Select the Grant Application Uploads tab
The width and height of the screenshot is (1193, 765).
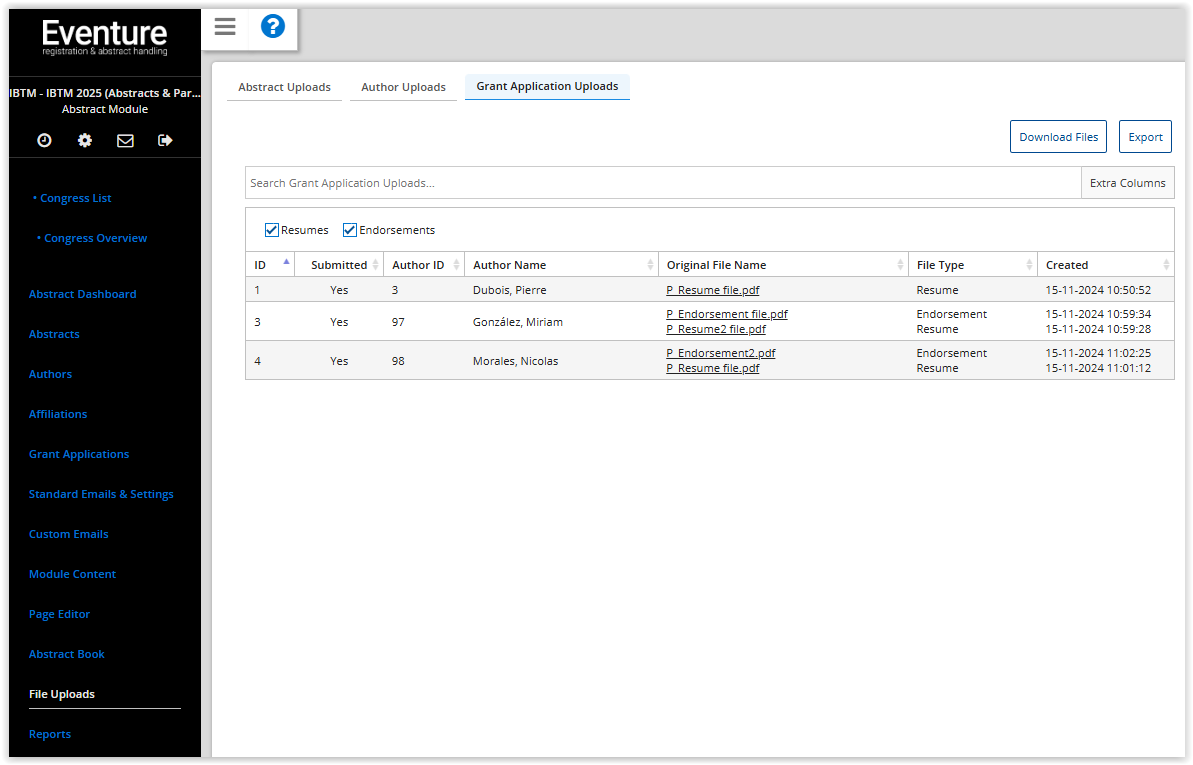[547, 87]
